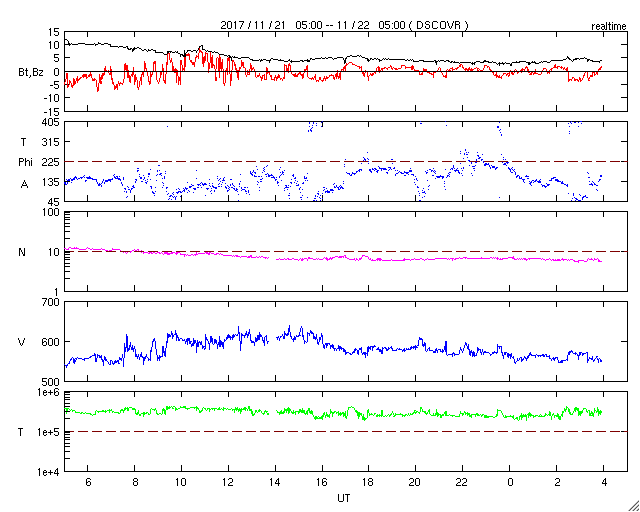Click the '500' tick label
This screenshot has height=512, width=640.
coord(51,381)
